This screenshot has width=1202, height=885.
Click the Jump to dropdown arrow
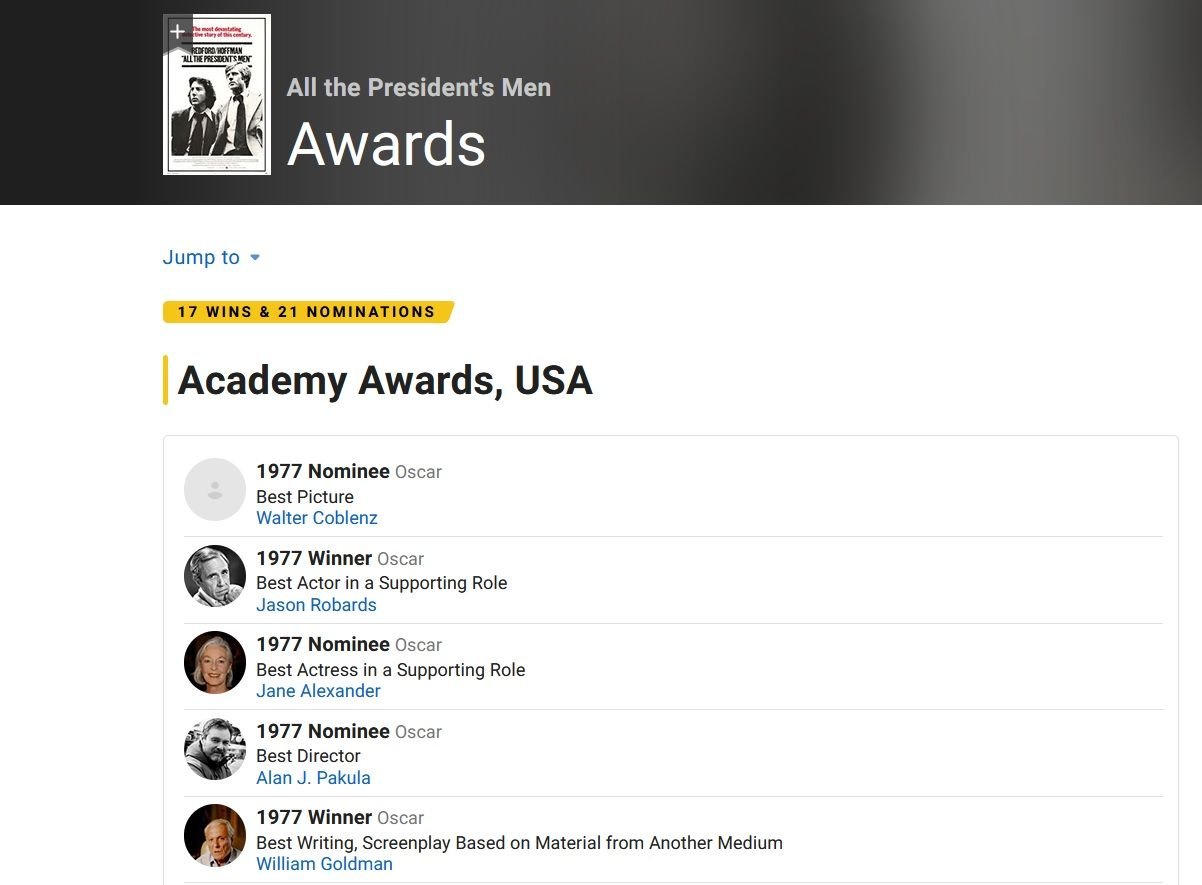click(255, 257)
